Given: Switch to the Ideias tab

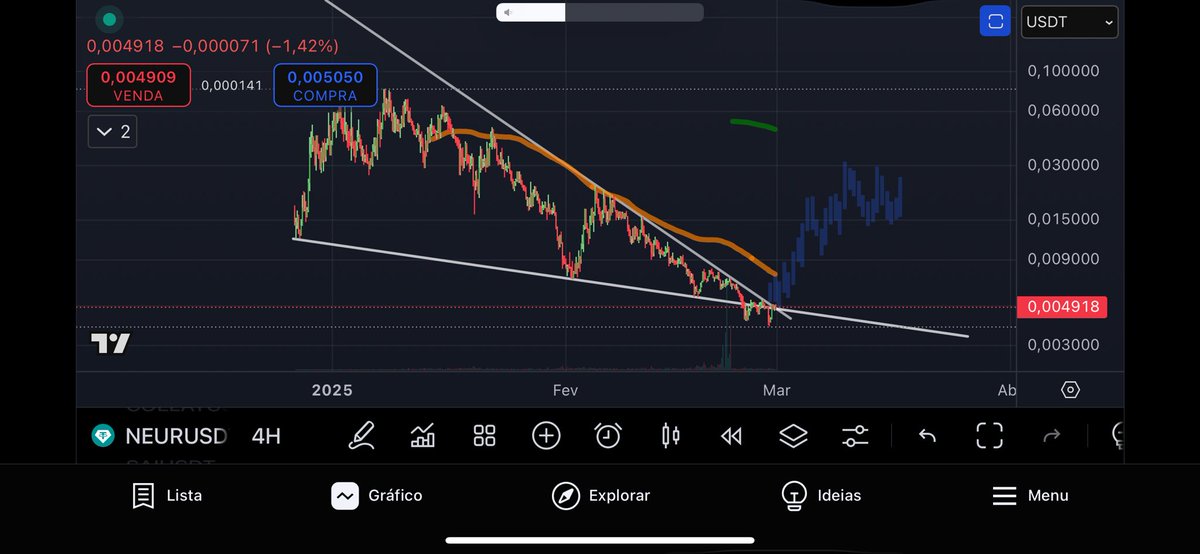Looking at the screenshot, I should click(821, 495).
